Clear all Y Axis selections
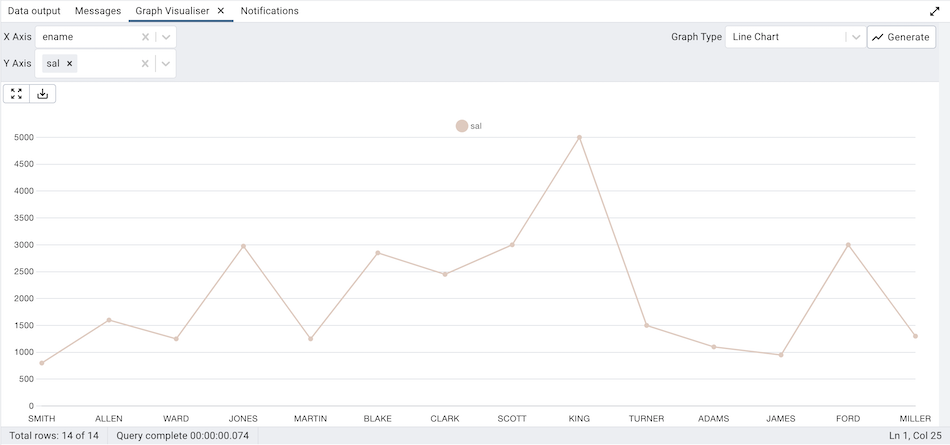The height and width of the screenshot is (445, 950). (x=145, y=64)
